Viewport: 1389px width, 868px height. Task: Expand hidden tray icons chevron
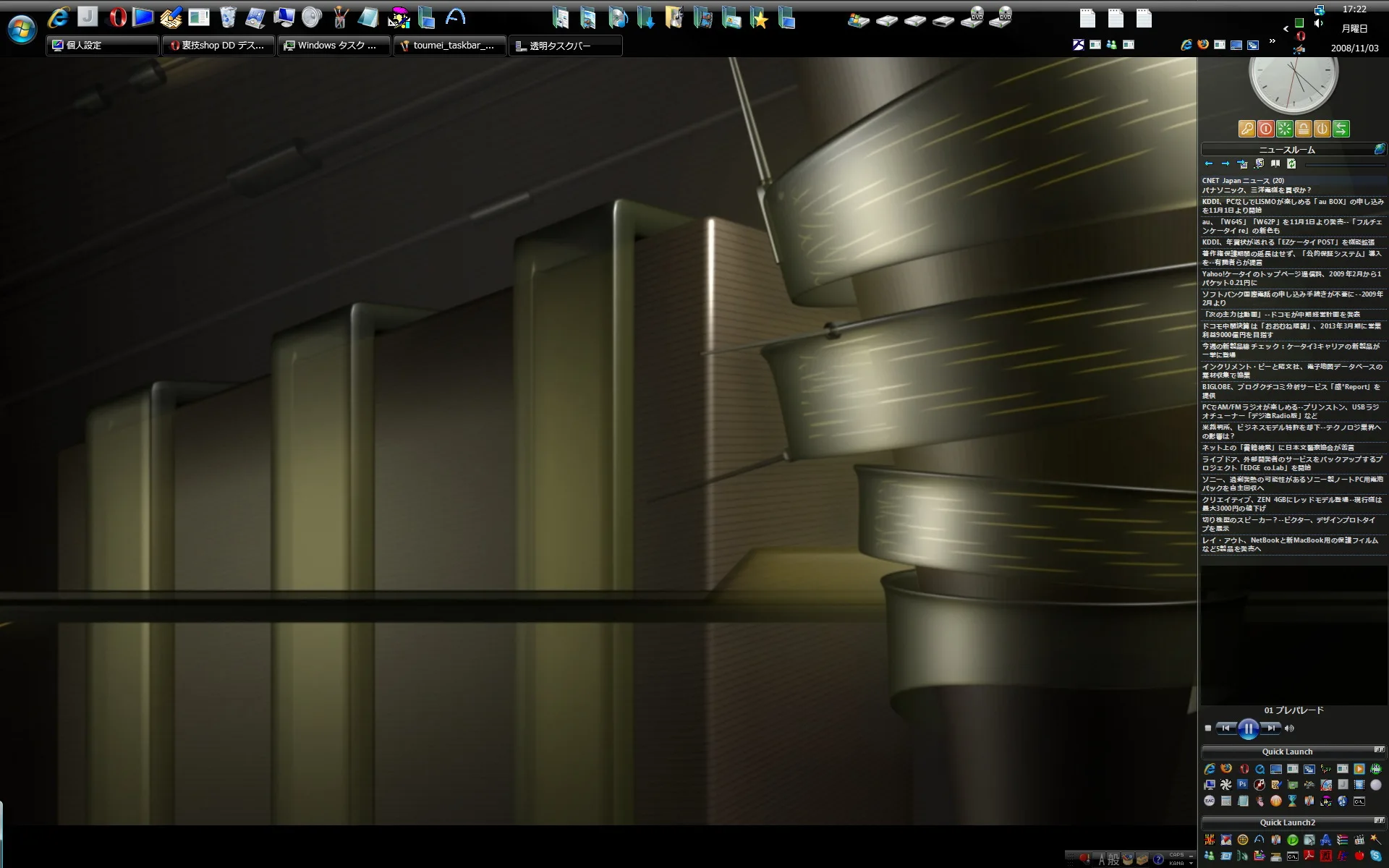point(1286,29)
